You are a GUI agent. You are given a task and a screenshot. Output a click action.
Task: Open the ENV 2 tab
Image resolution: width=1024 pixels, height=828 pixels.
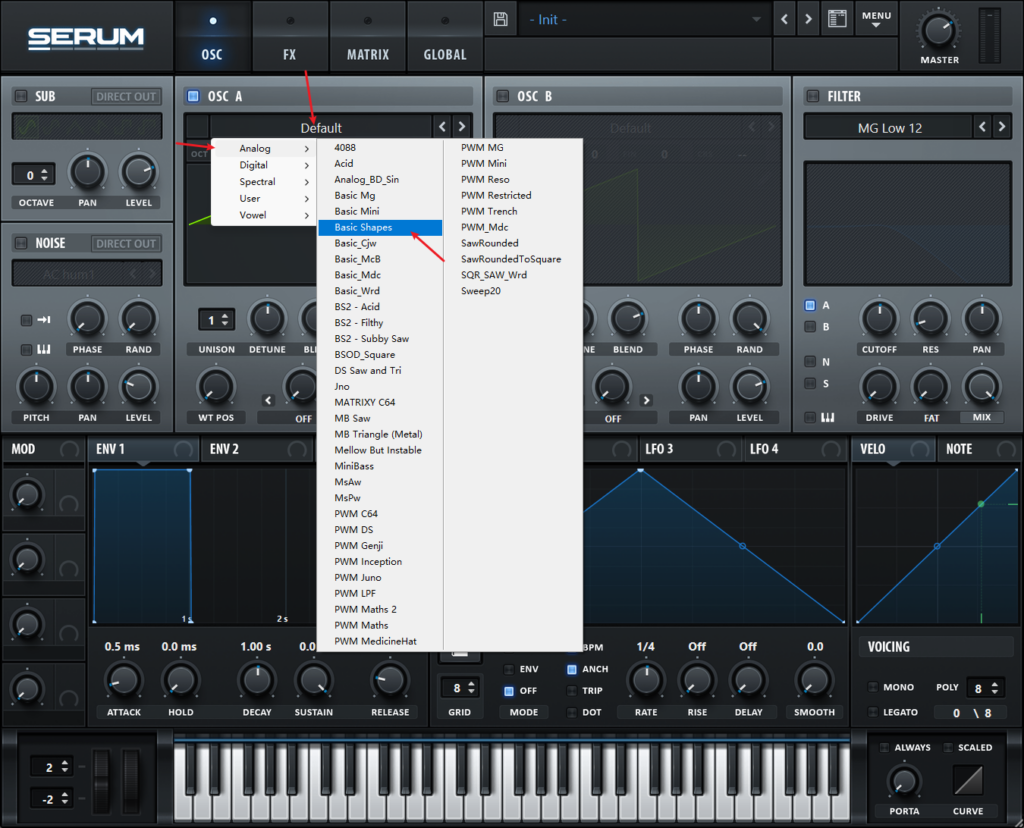pyautogui.click(x=224, y=449)
